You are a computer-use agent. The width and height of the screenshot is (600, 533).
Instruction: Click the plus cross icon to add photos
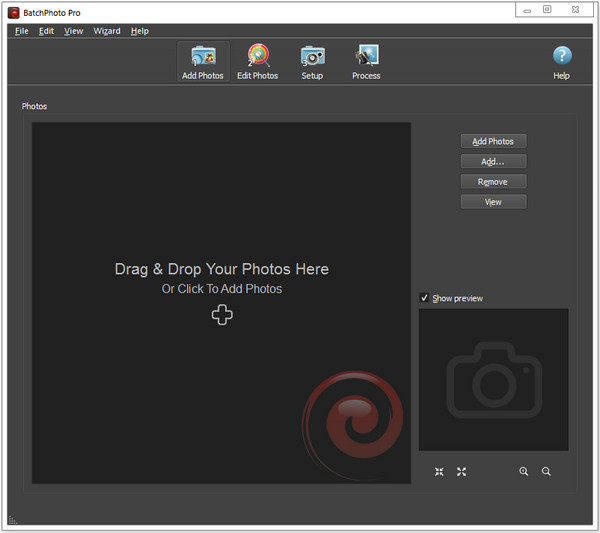[222, 315]
